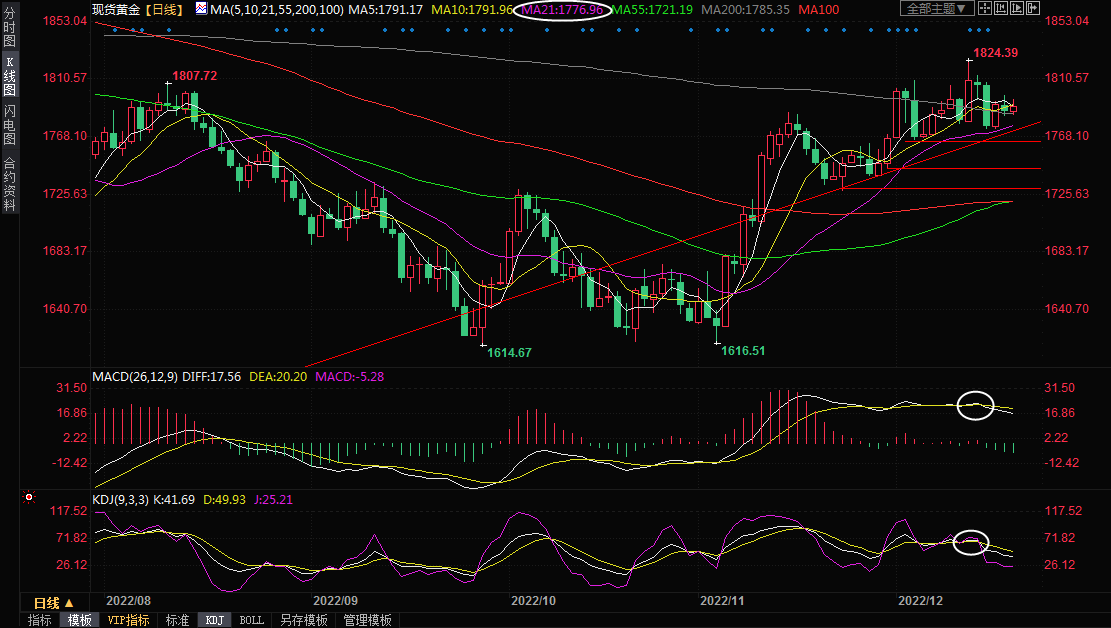1111x628 pixels.
Task: Open 合约资料 side tab
Action: tap(9, 183)
